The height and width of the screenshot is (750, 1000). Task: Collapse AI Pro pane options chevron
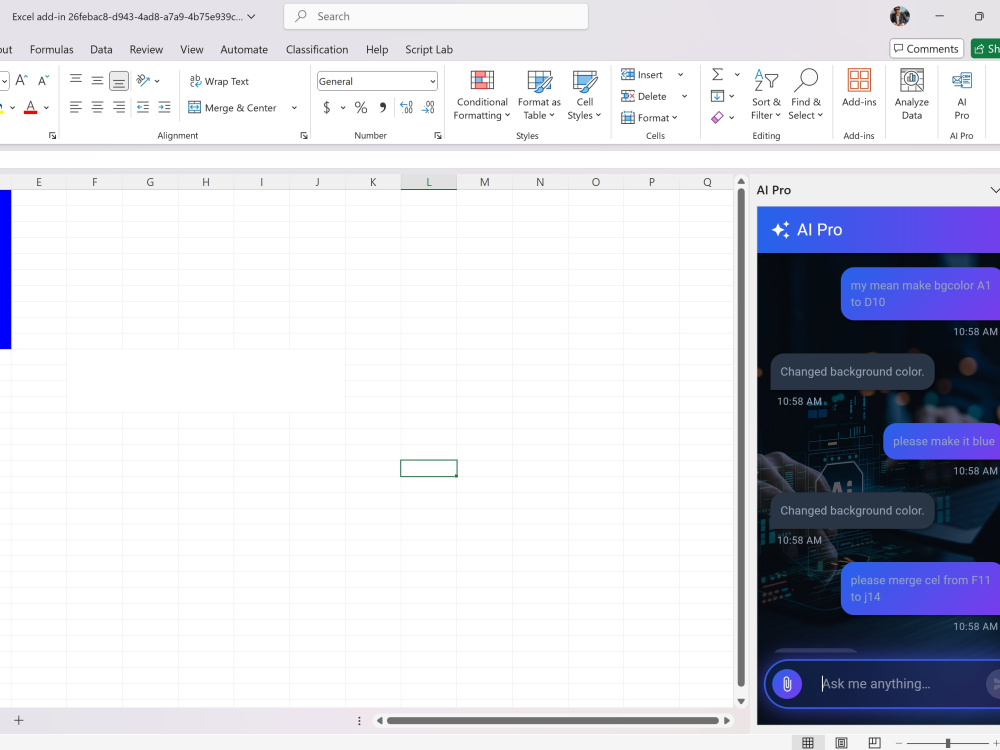(x=994, y=190)
